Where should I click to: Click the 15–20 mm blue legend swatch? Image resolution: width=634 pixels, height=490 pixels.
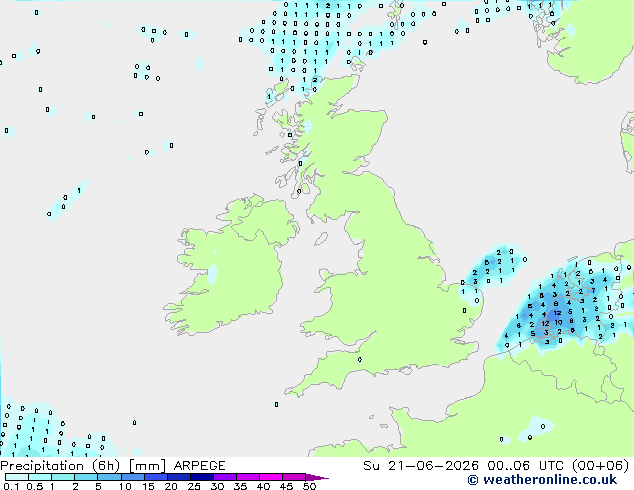(156, 477)
